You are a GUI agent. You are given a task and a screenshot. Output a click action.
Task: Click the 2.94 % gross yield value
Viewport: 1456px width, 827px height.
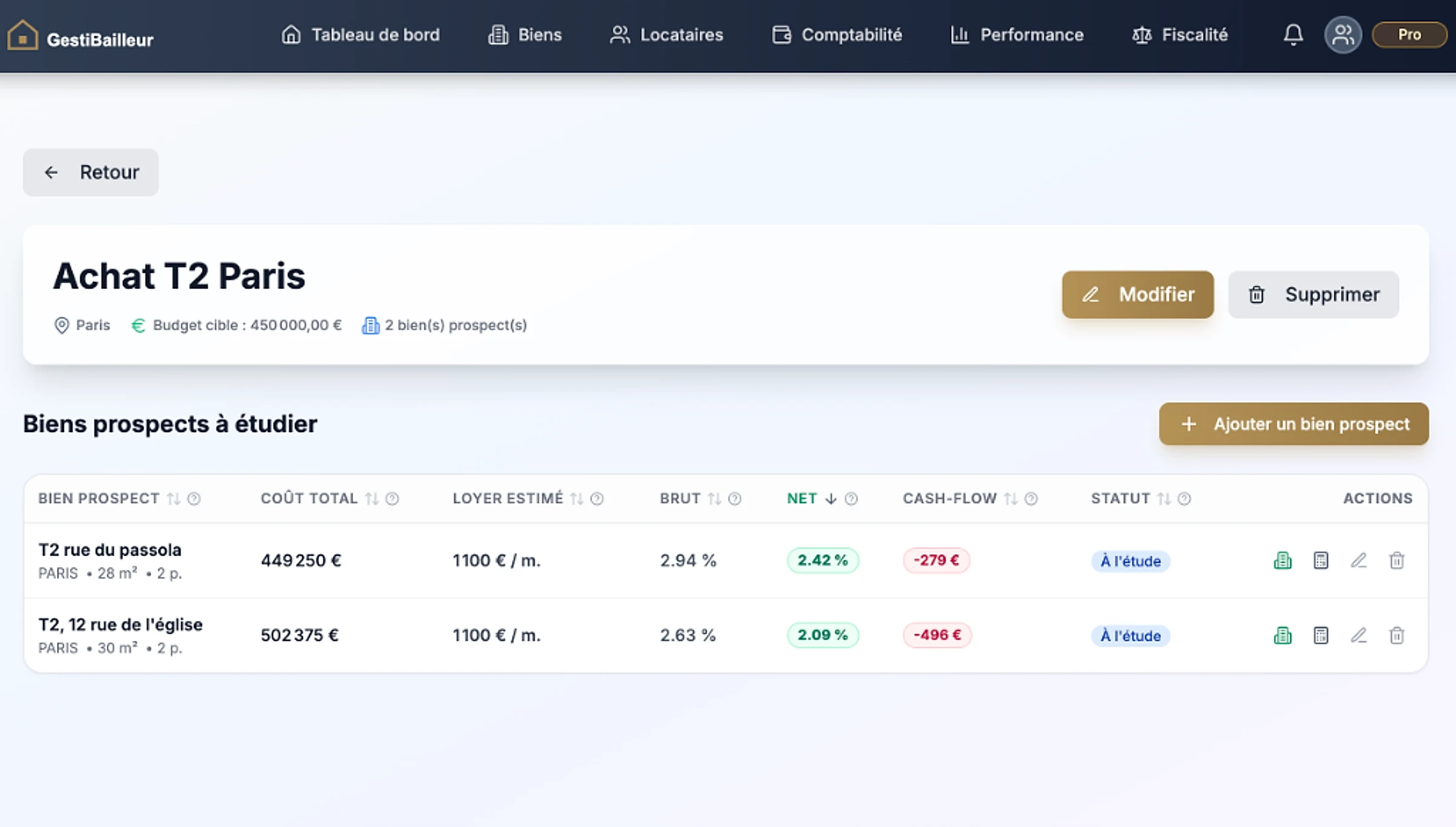pos(688,560)
